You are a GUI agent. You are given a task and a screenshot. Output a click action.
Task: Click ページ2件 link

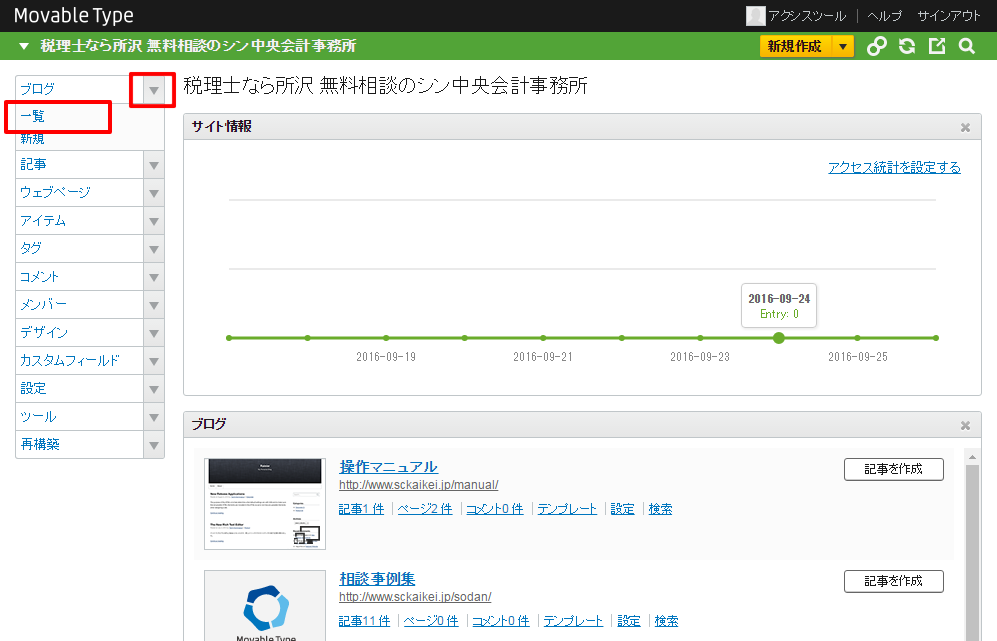[425, 509]
